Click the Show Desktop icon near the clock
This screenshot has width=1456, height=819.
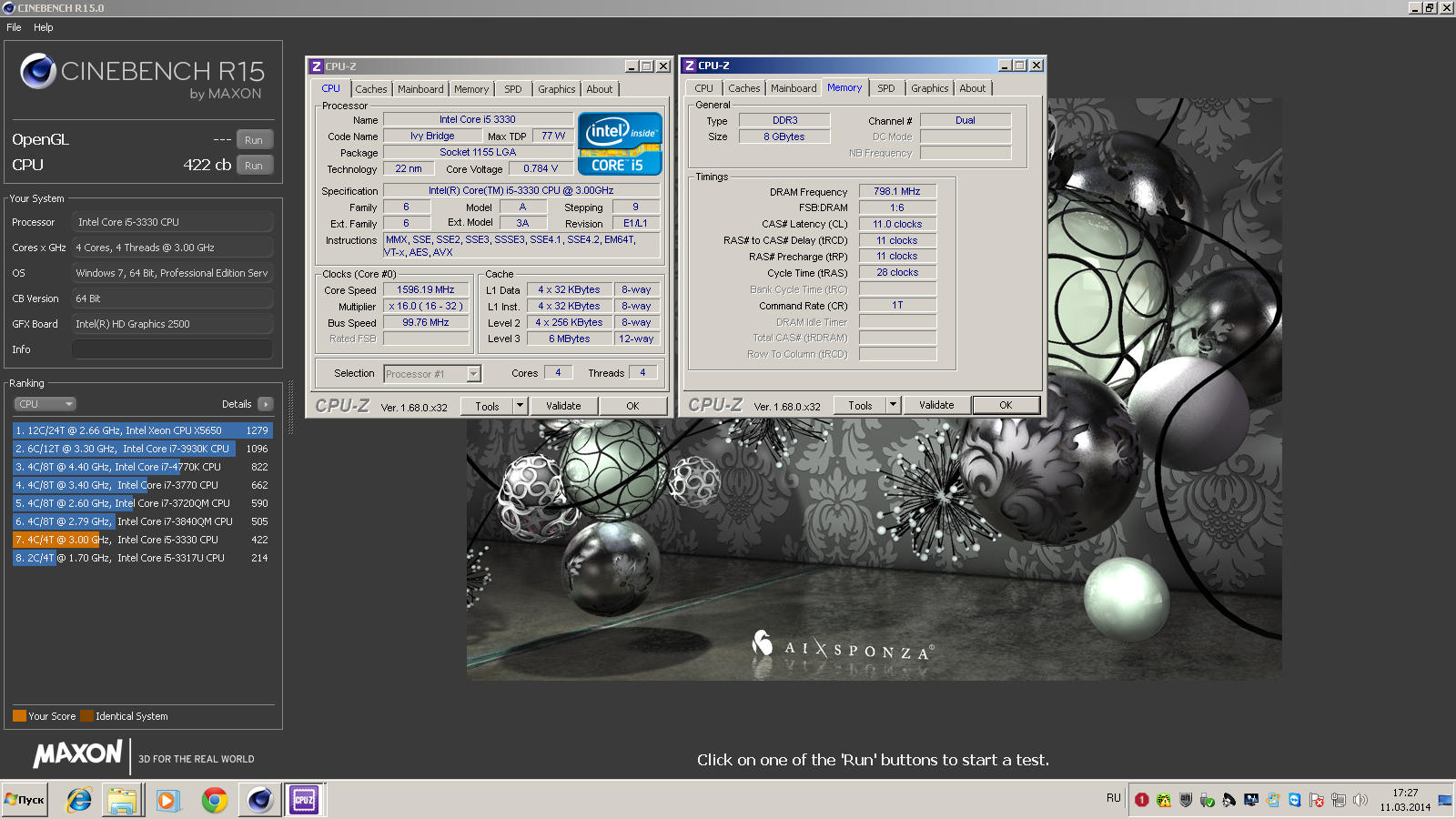click(1445, 800)
